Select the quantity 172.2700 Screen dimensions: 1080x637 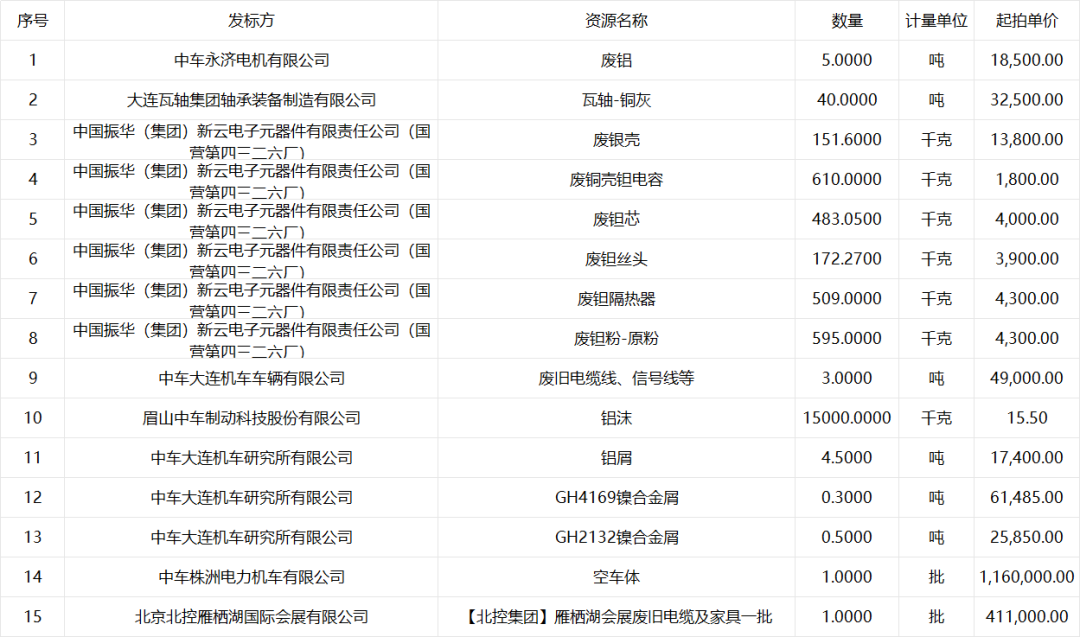847,260
